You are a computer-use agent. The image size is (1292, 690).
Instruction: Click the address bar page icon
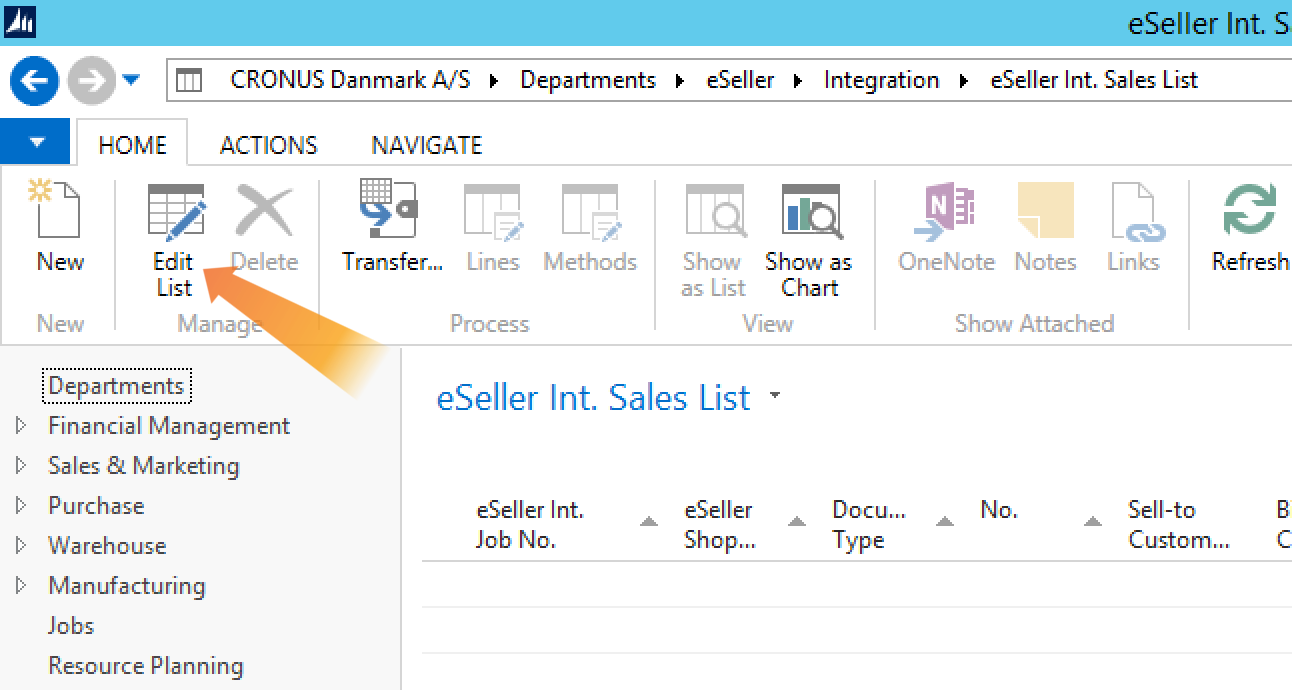click(x=189, y=81)
